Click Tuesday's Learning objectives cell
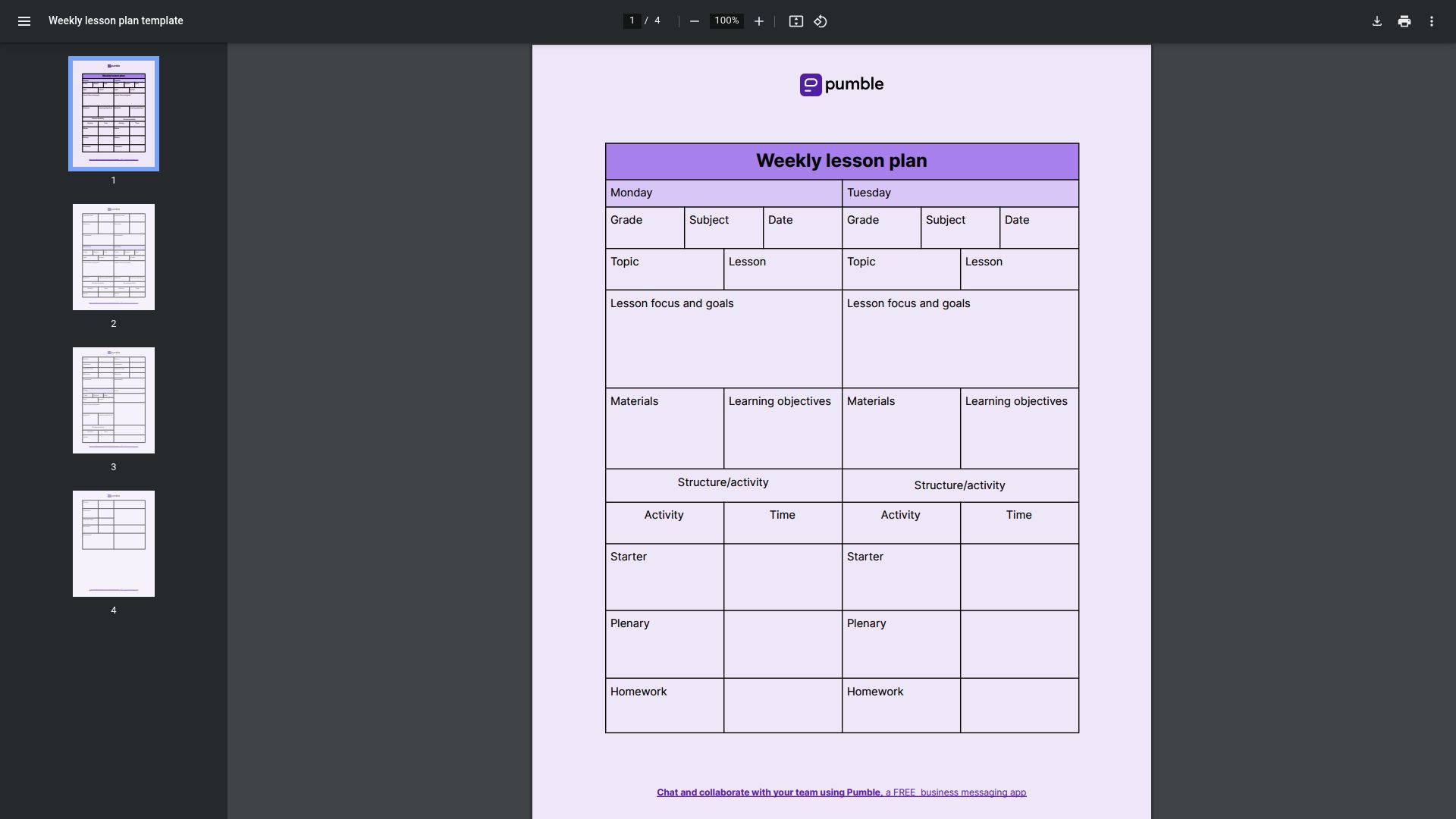Screen dimensions: 1456x819 tap(1019, 428)
